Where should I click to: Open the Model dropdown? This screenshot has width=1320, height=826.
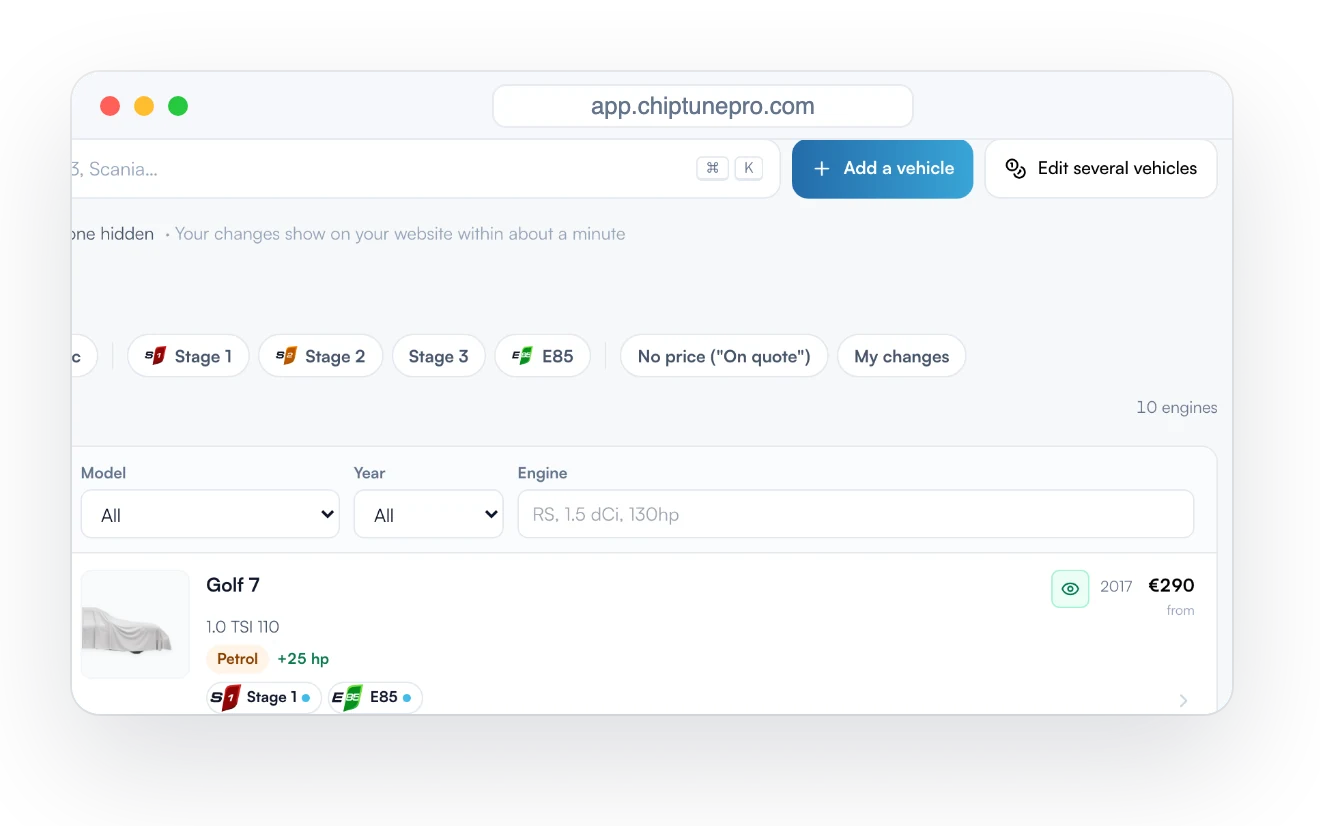pyautogui.click(x=210, y=514)
